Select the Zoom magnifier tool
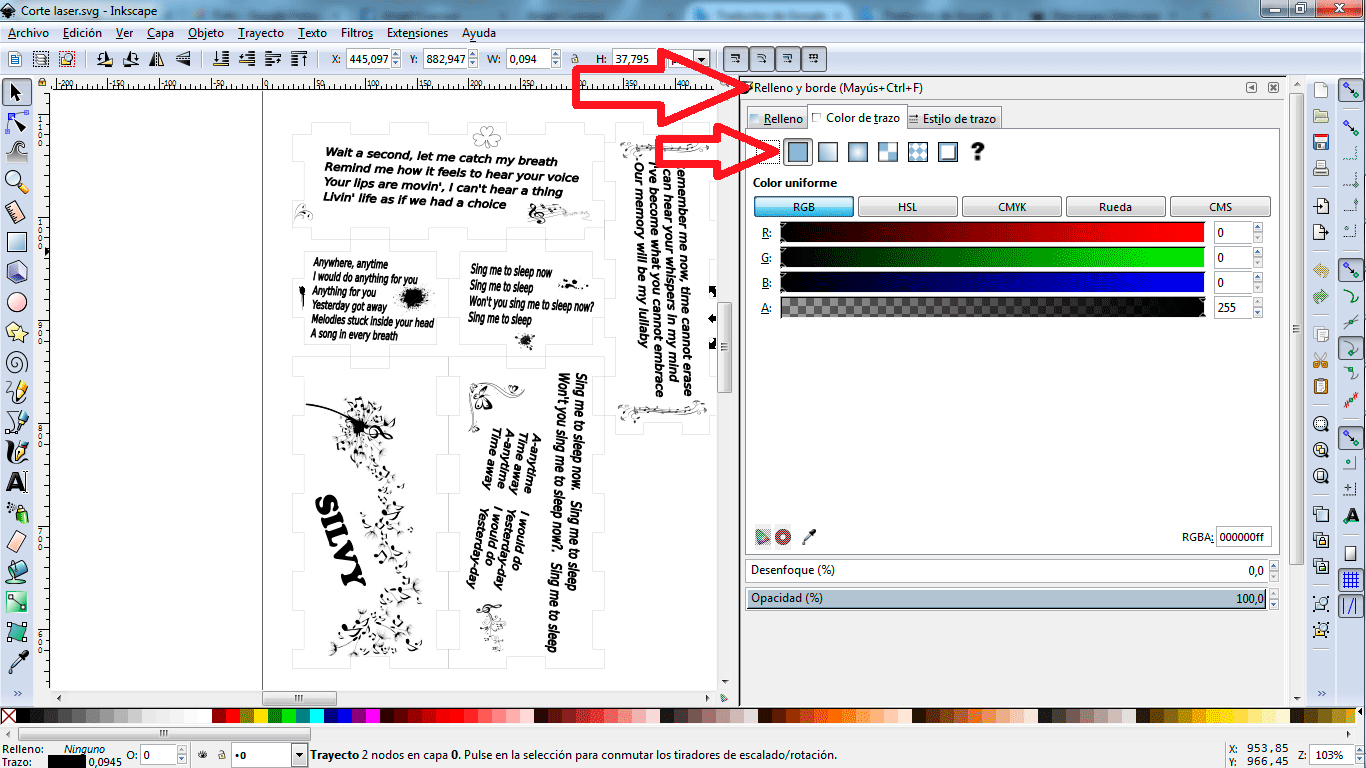1366x768 pixels. pos(16,182)
